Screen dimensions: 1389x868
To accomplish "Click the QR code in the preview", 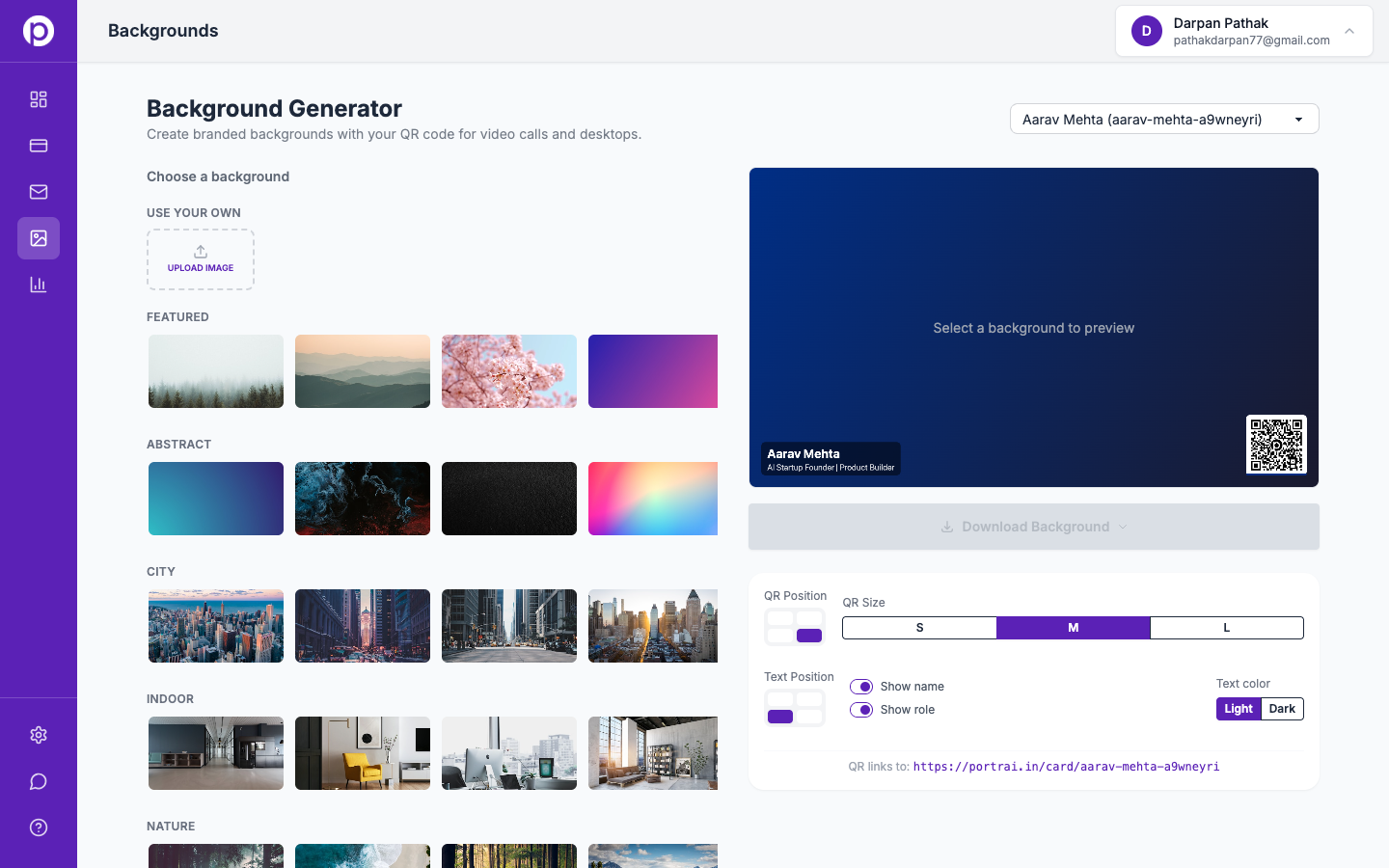I will click(x=1276, y=445).
